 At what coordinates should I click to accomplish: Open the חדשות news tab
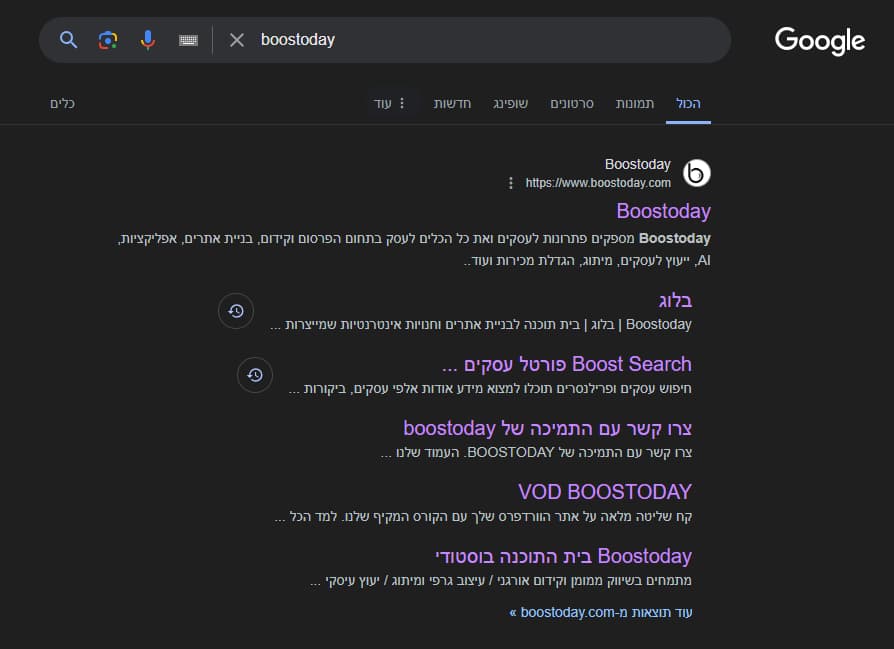[452, 103]
